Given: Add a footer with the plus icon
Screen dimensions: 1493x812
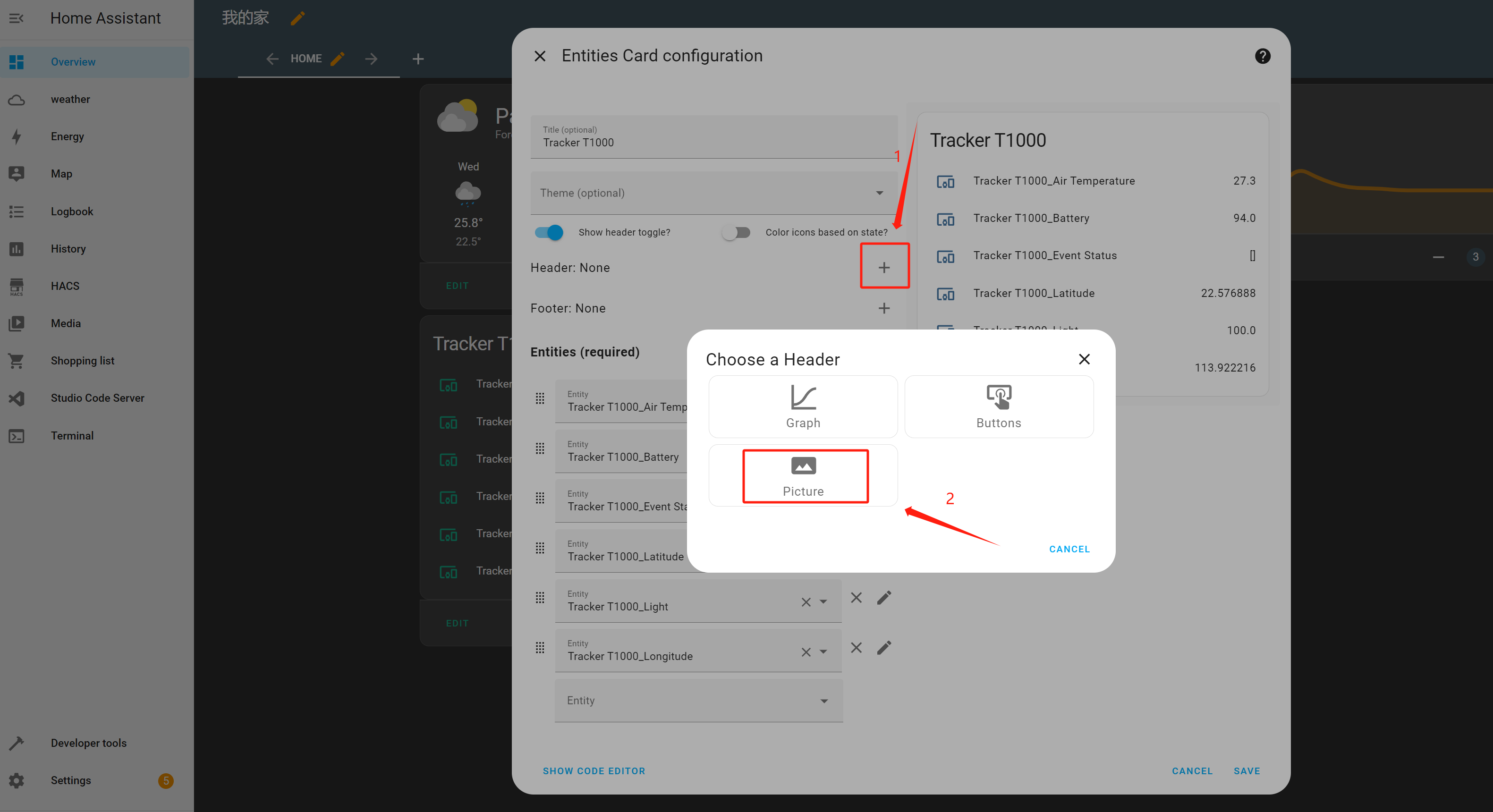Looking at the screenshot, I should (884, 308).
